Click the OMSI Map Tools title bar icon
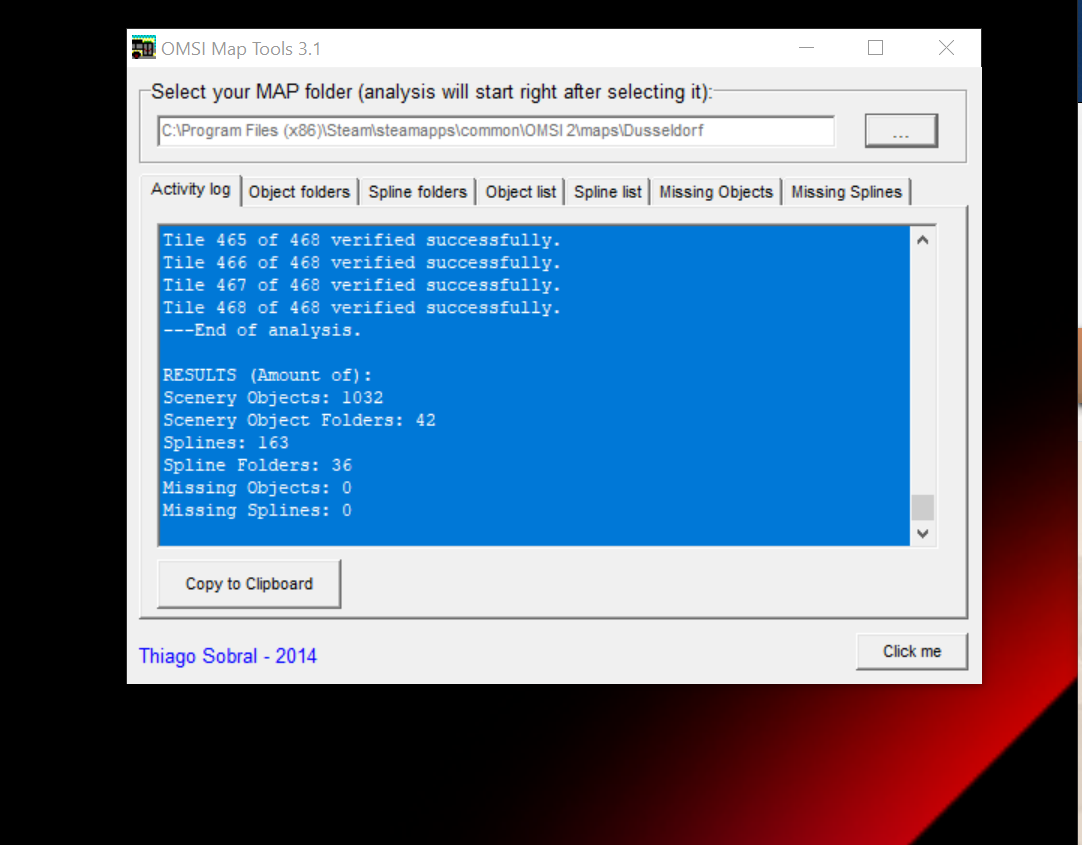The width and height of the screenshot is (1082, 845). 144,48
